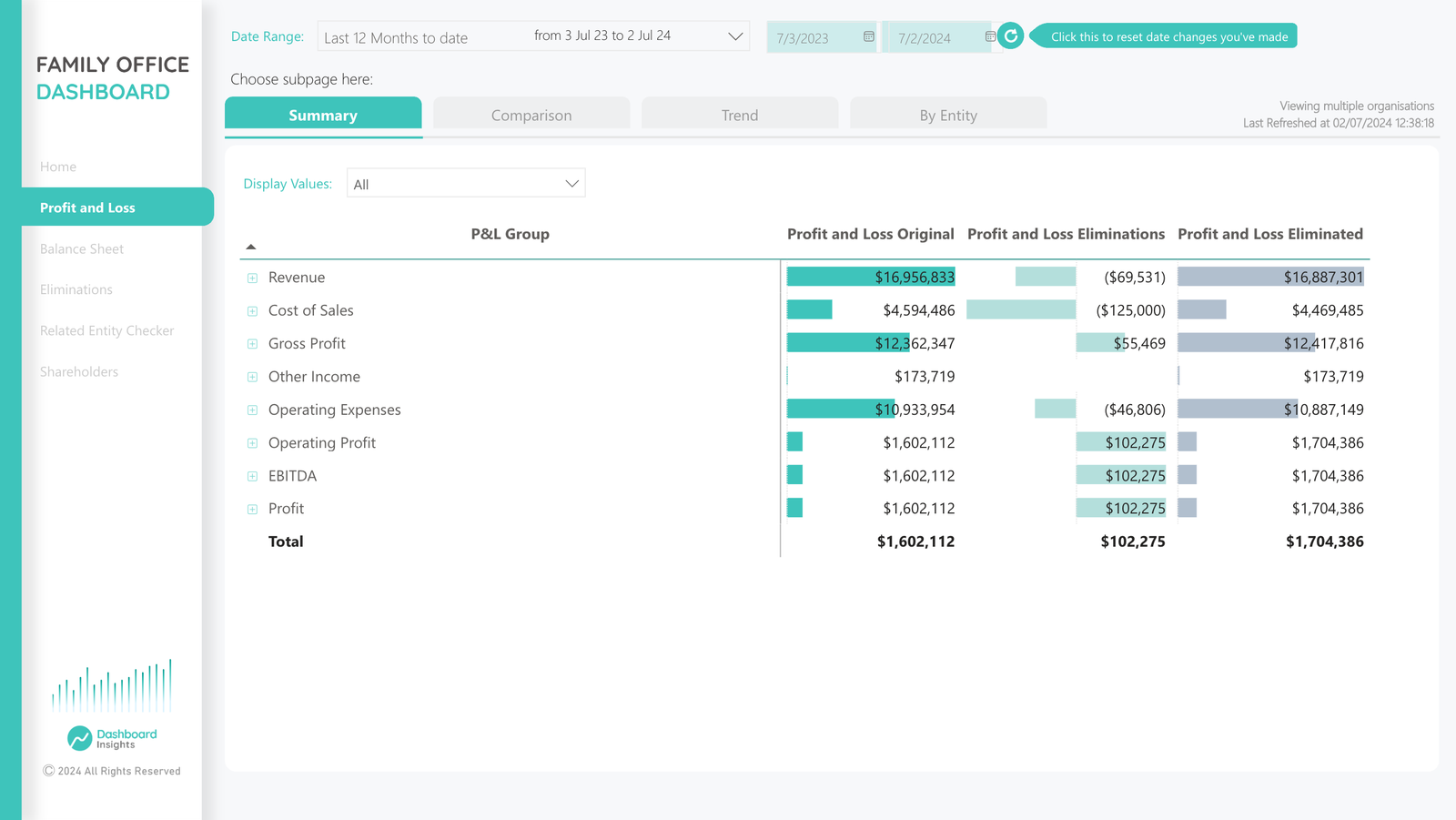Image resolution: width=1456 pixels, height=820 pixels.
Task: Click the Revenue original amount bar
Action: 870,277
